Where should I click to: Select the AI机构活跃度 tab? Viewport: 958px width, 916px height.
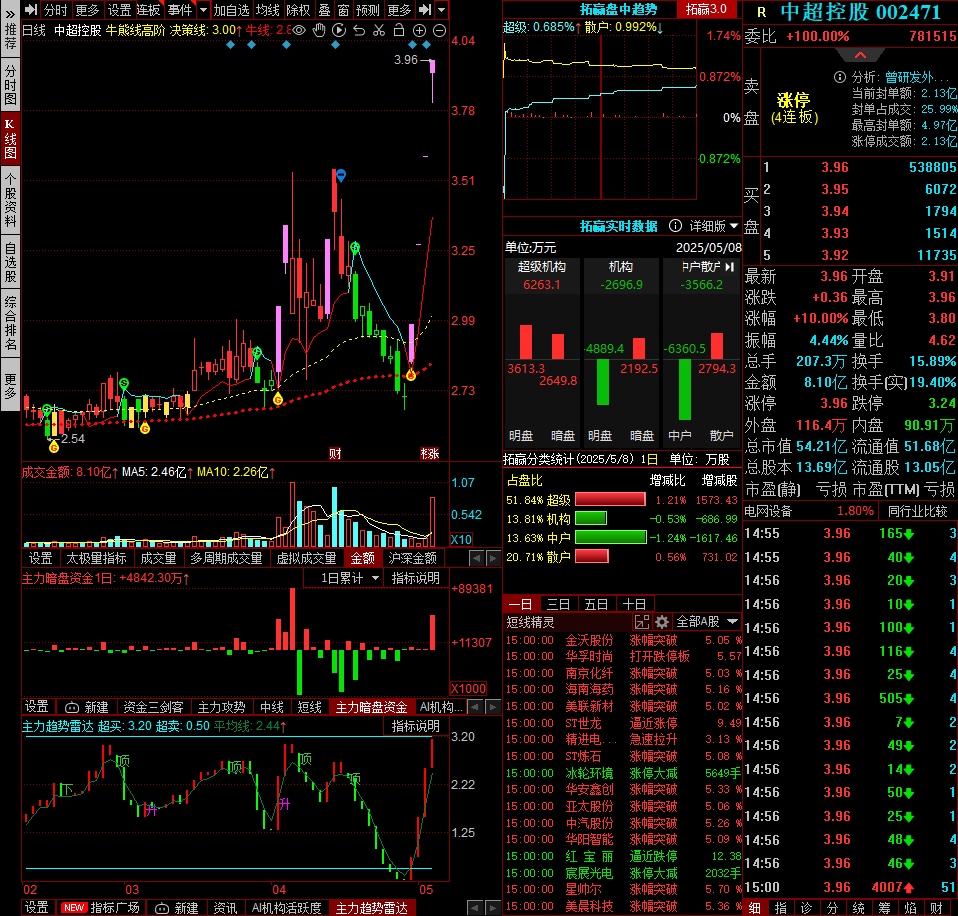click(287, 908)
